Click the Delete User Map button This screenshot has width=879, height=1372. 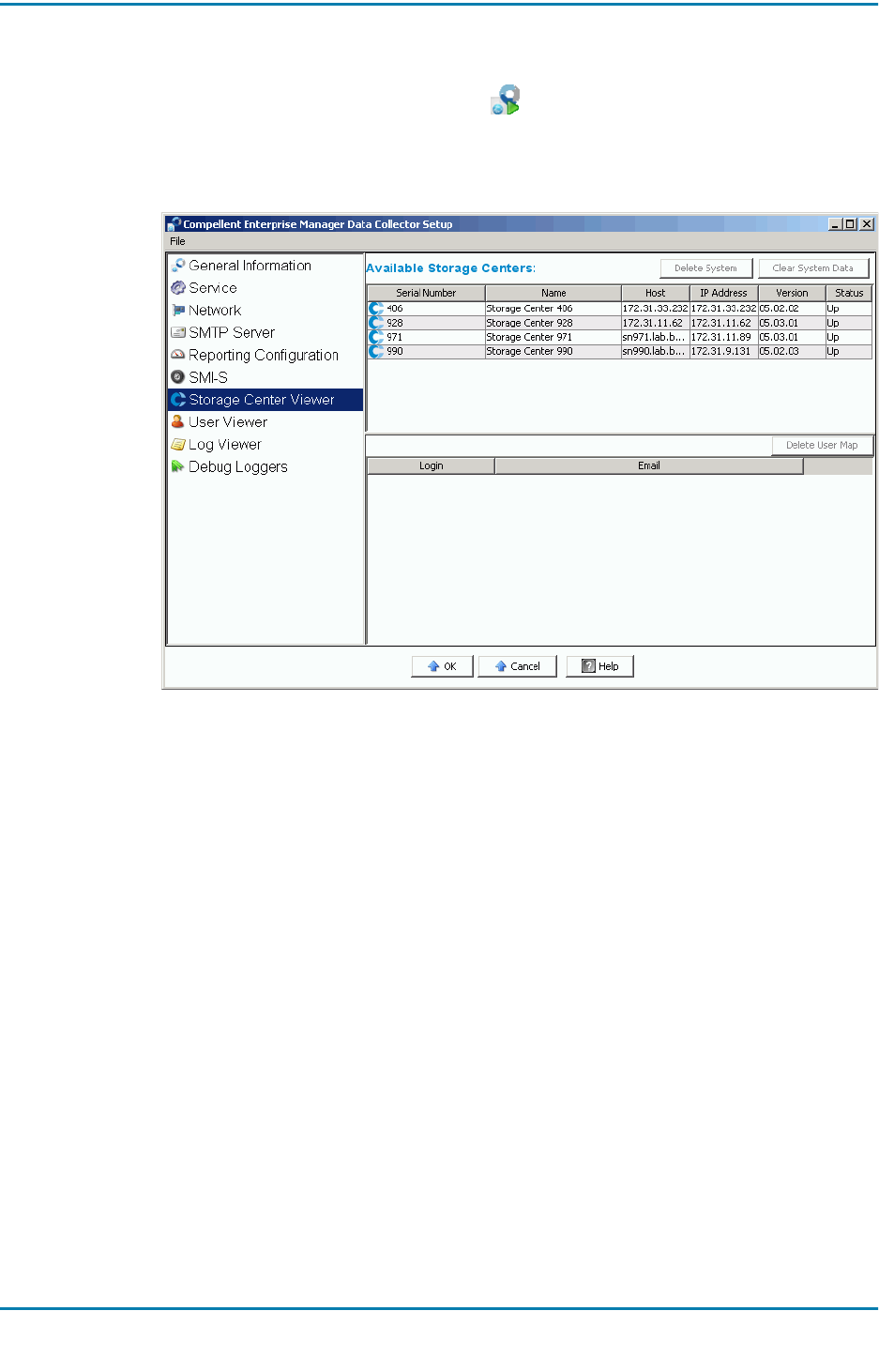[x=822, y=446]
